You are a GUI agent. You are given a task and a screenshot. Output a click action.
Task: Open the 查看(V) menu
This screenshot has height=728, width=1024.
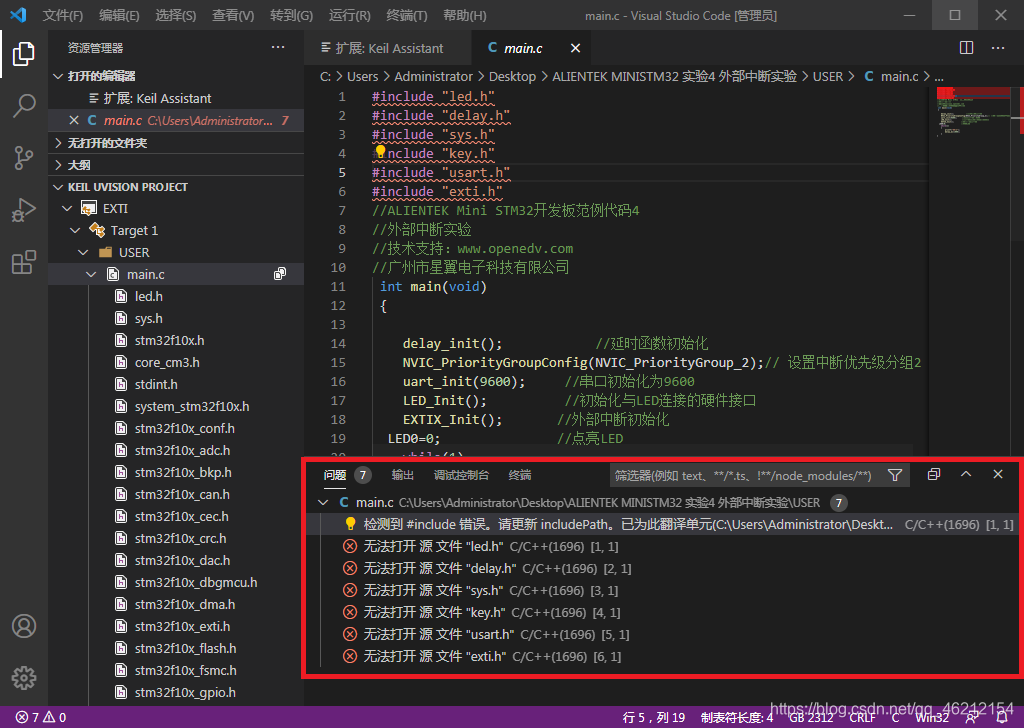click(233, 15)
